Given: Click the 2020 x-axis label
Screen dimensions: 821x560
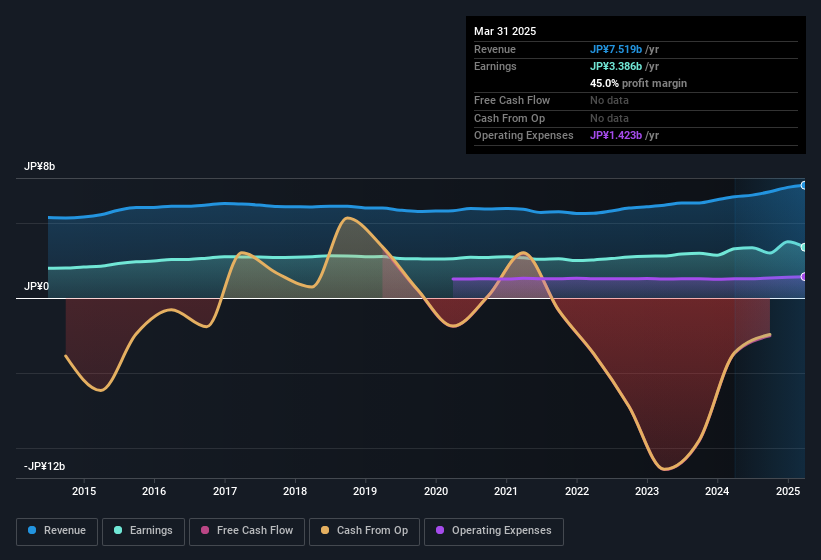Looking at the screenshot, I should [436, 491].
